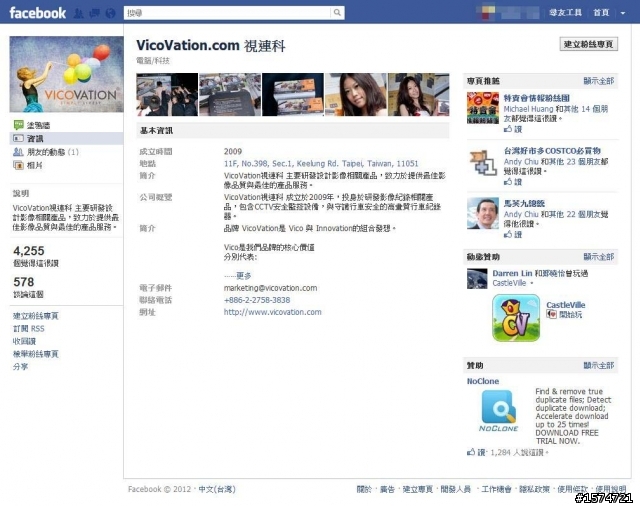Viewport: 640px width, 506px height.
Task: Open friend requests icon in the header
Action: coord(79,13)
